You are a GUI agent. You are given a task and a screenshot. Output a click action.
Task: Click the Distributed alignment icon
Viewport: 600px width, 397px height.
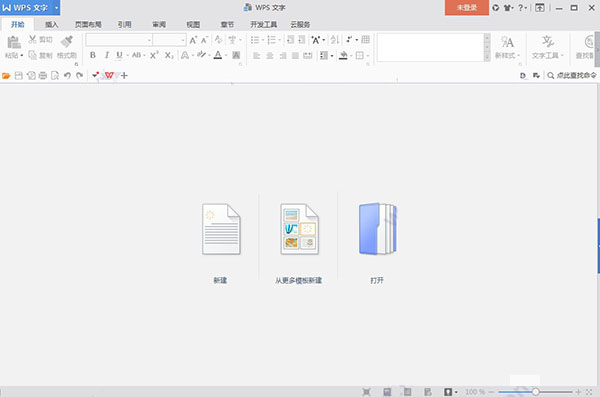tap(308, 56)
